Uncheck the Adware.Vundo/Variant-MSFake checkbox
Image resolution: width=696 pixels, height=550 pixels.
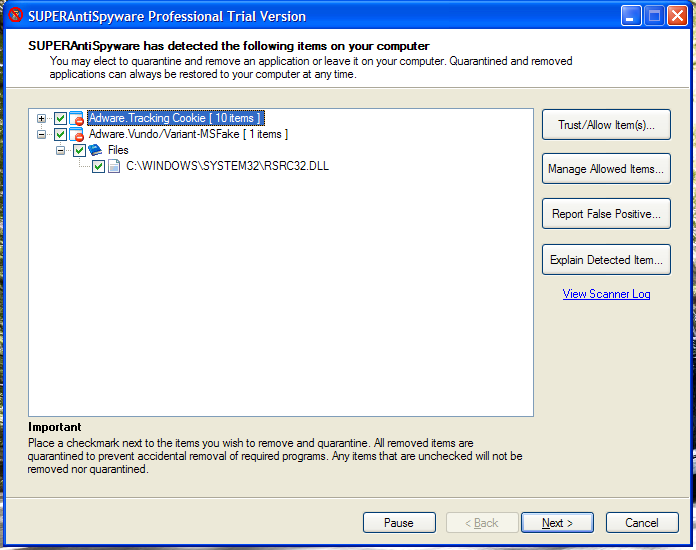60,135
